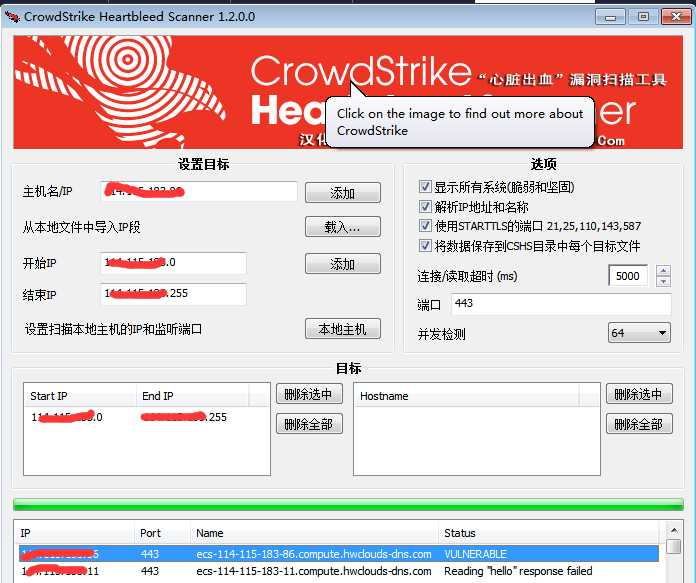
Task: Increase the timeout with the up spinner arrow
Action: (x=663, y=270)
